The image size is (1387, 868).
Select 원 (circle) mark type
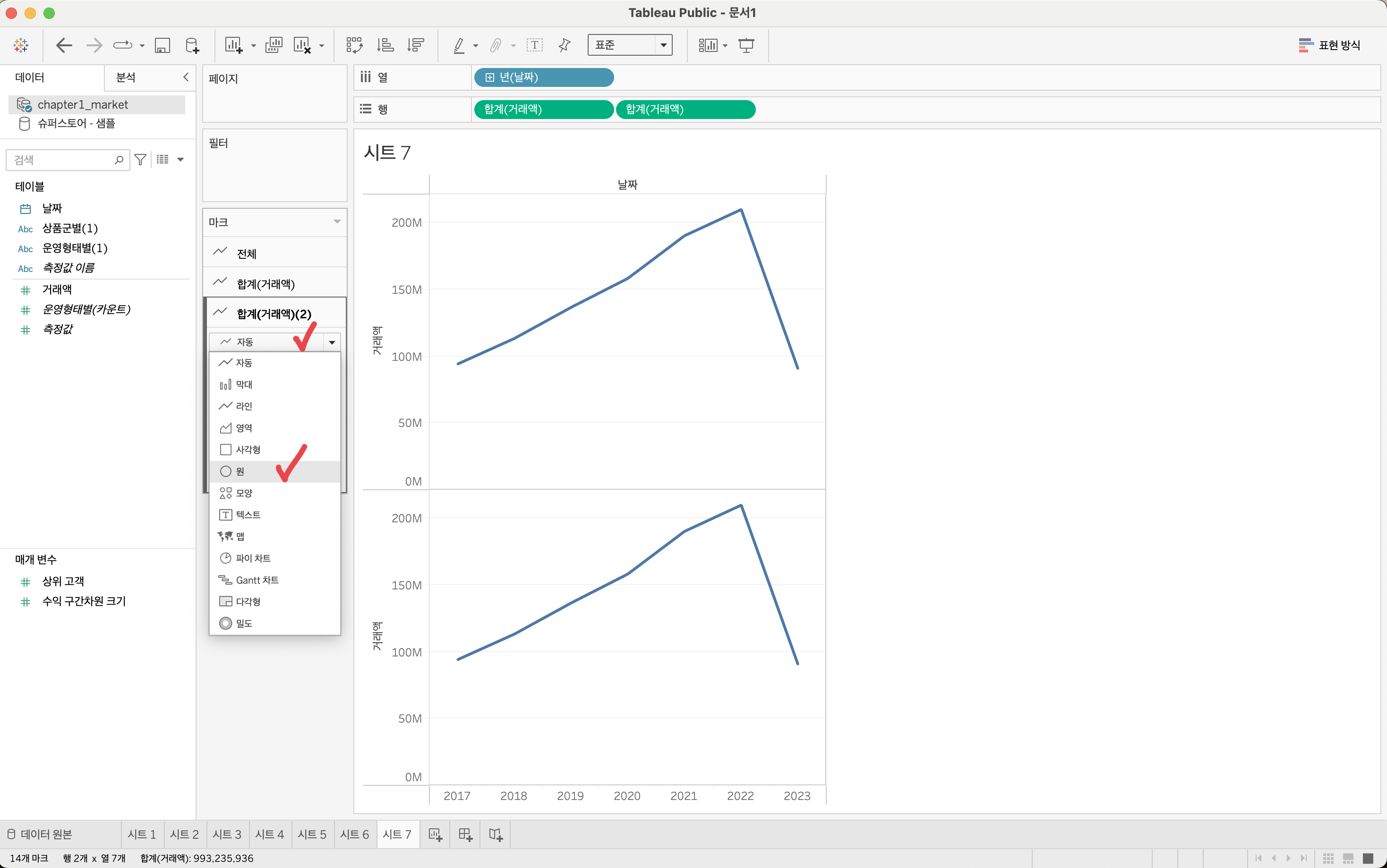[240, 471]
